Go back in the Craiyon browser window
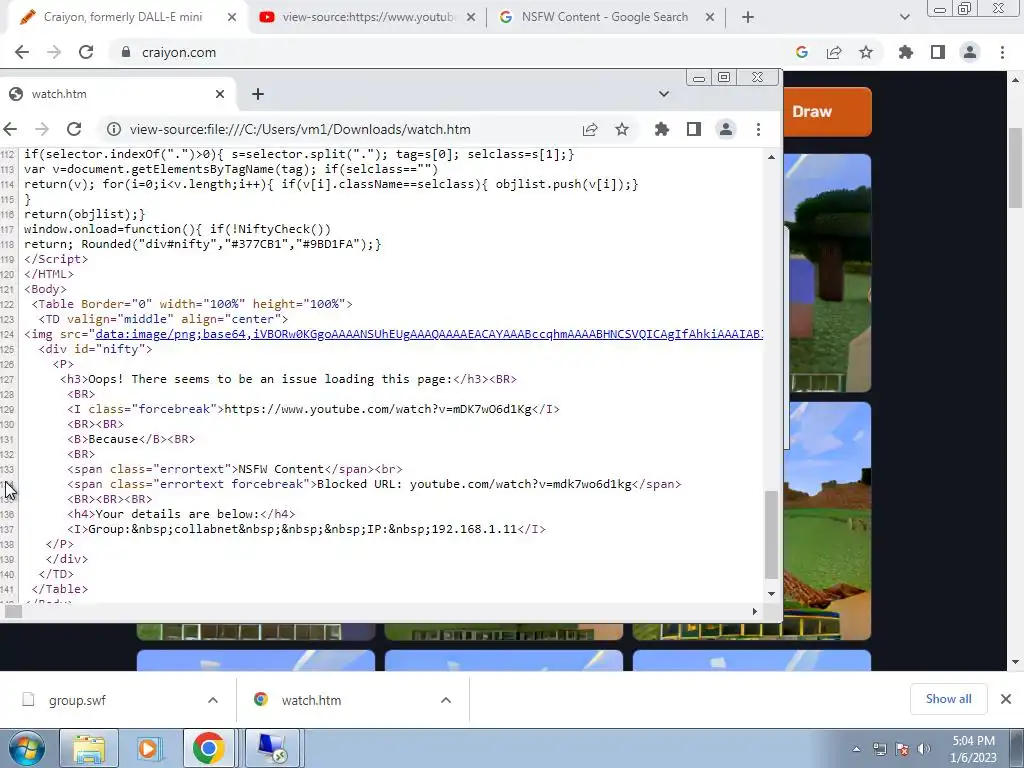The width and height of the screenshot is (1024, 768). click(x=22, y=52)
